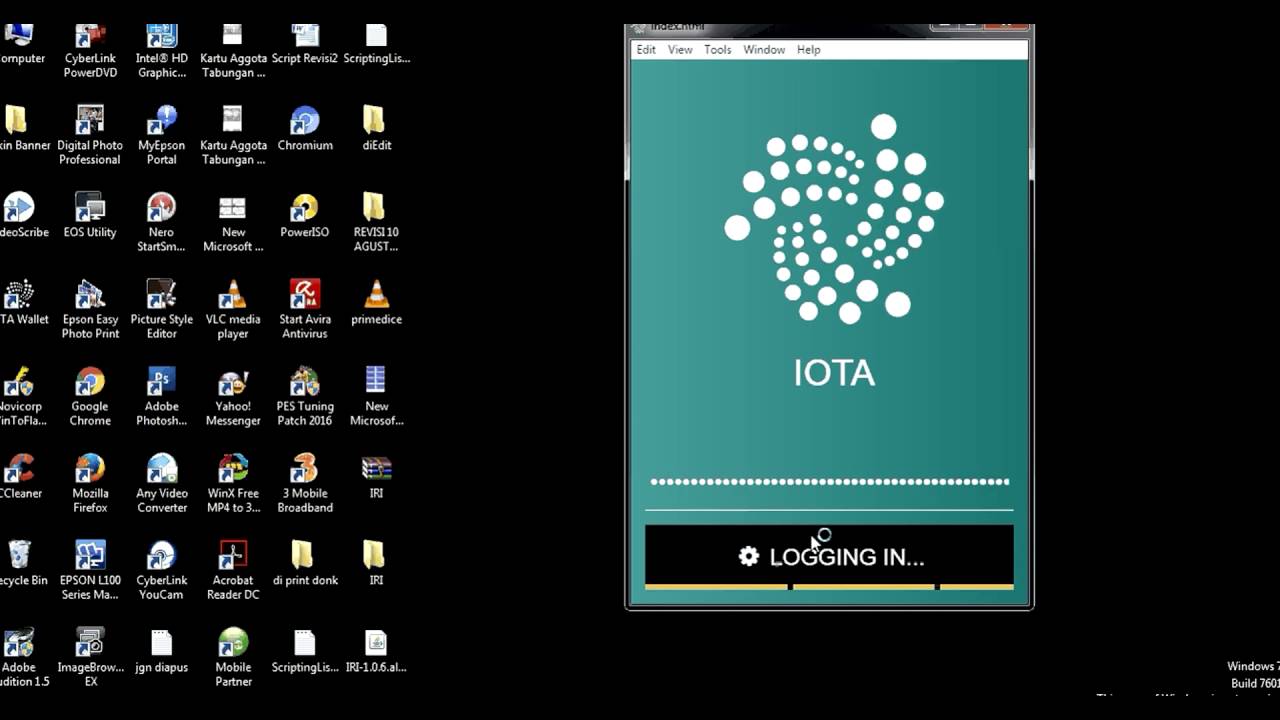Select the Intel HD Graphics desktop icon
1280x720 pixels.
click(x=162, y=50)
